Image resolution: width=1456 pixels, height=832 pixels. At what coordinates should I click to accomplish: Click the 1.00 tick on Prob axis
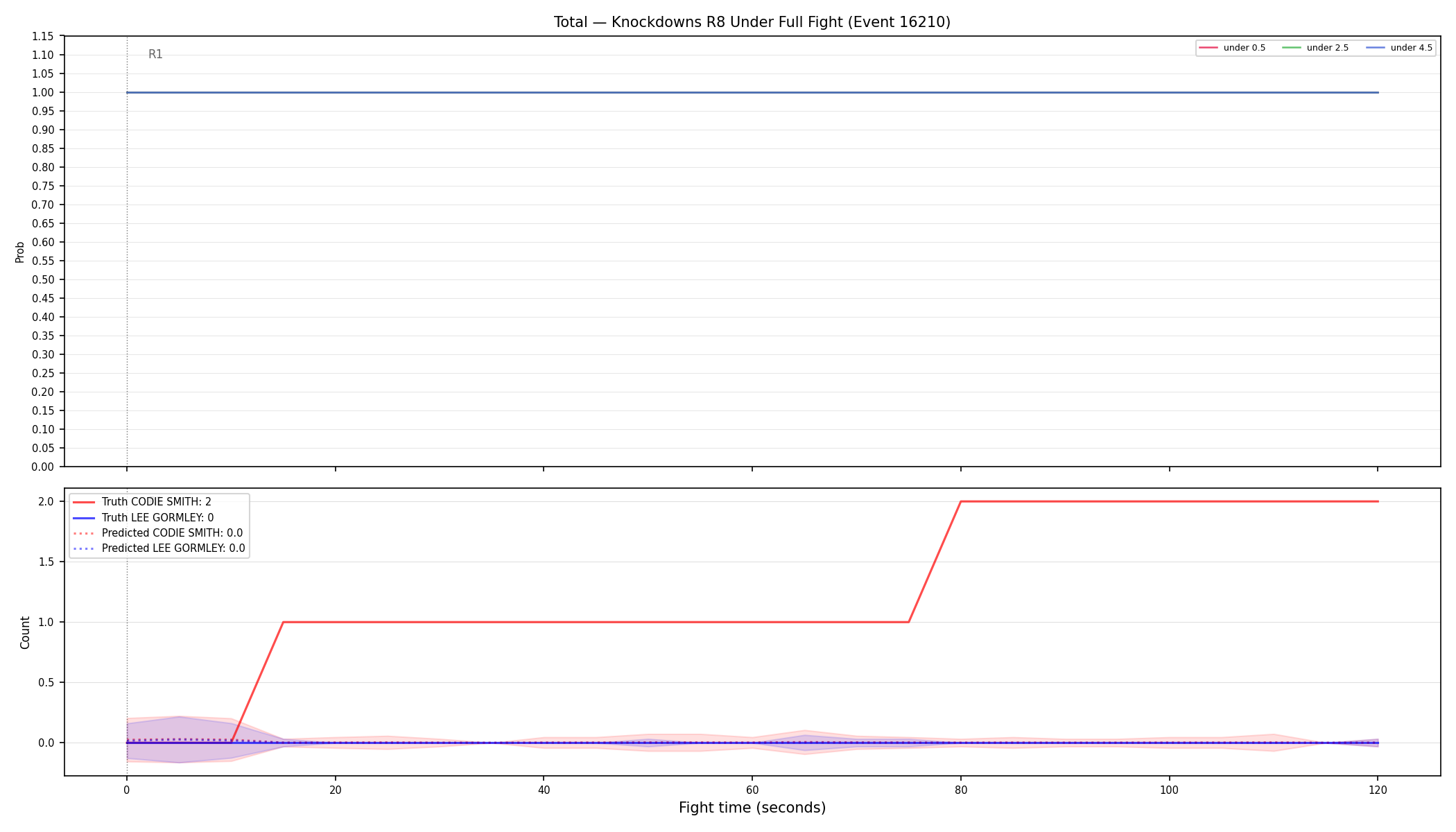tap(43, 93)
